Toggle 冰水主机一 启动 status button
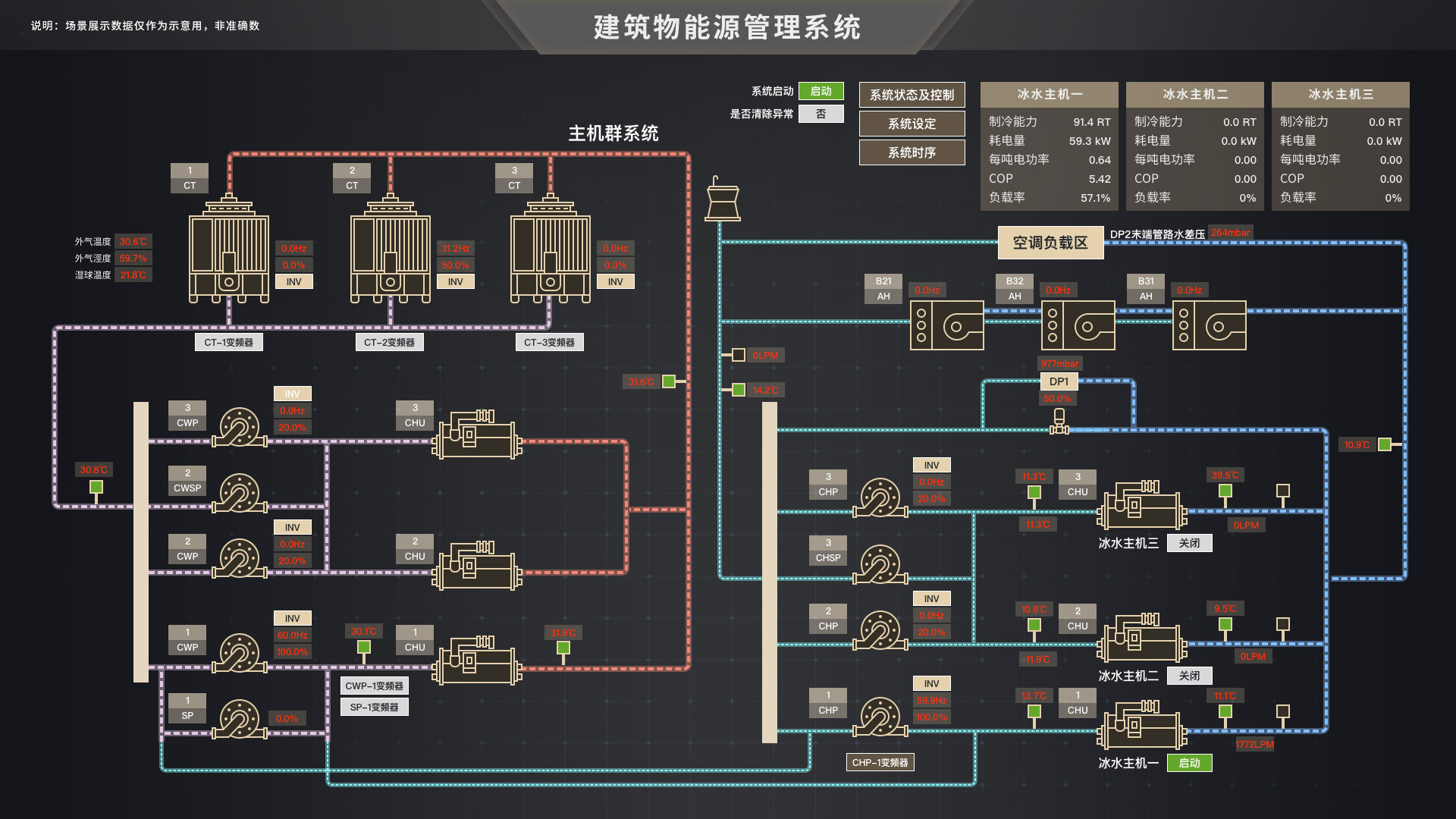The height and width of the screenshot is (819, 1456). point(1189,763)
